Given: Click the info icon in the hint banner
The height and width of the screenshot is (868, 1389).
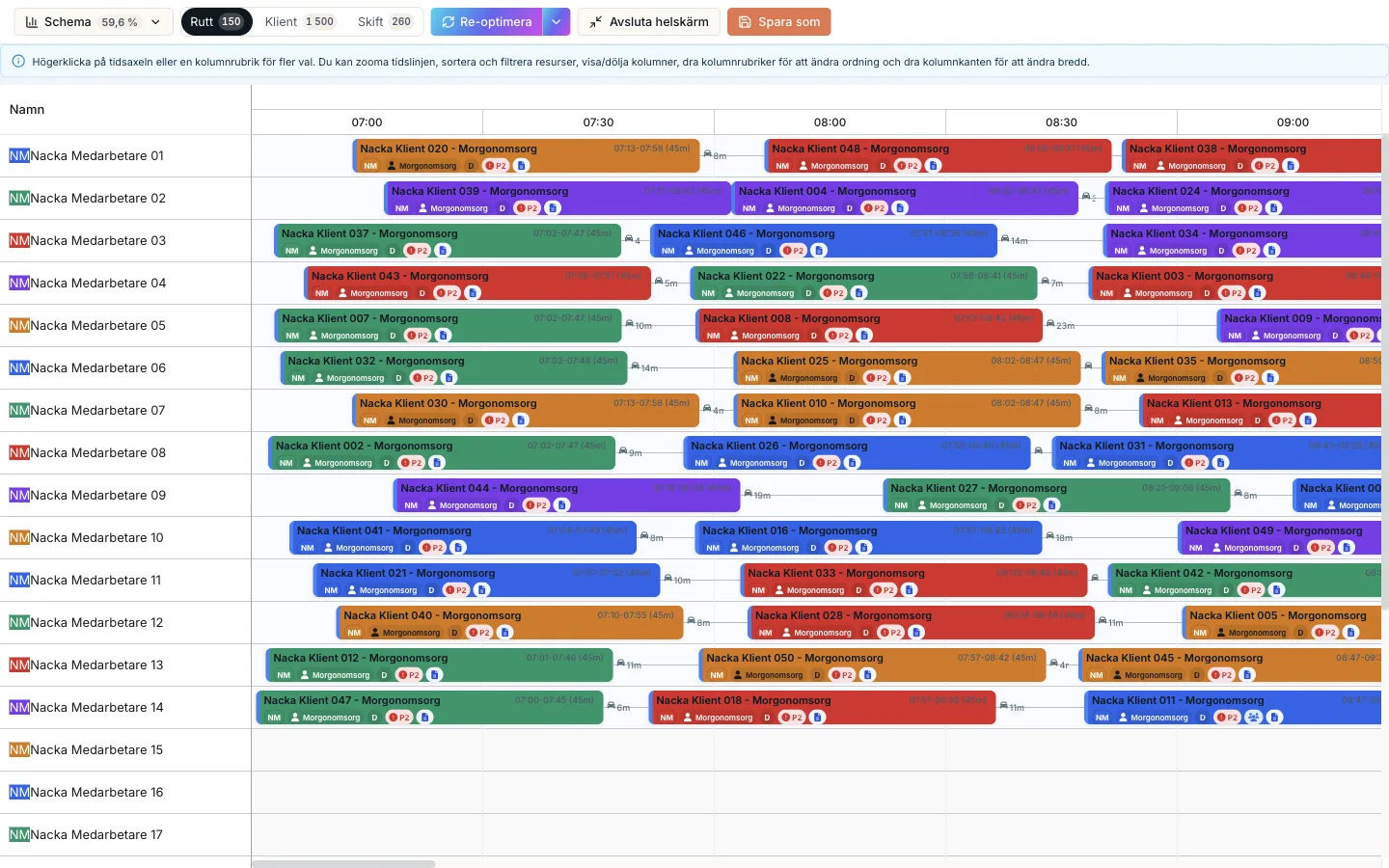Looking at the screenshot, I should [x=18, y=62].
